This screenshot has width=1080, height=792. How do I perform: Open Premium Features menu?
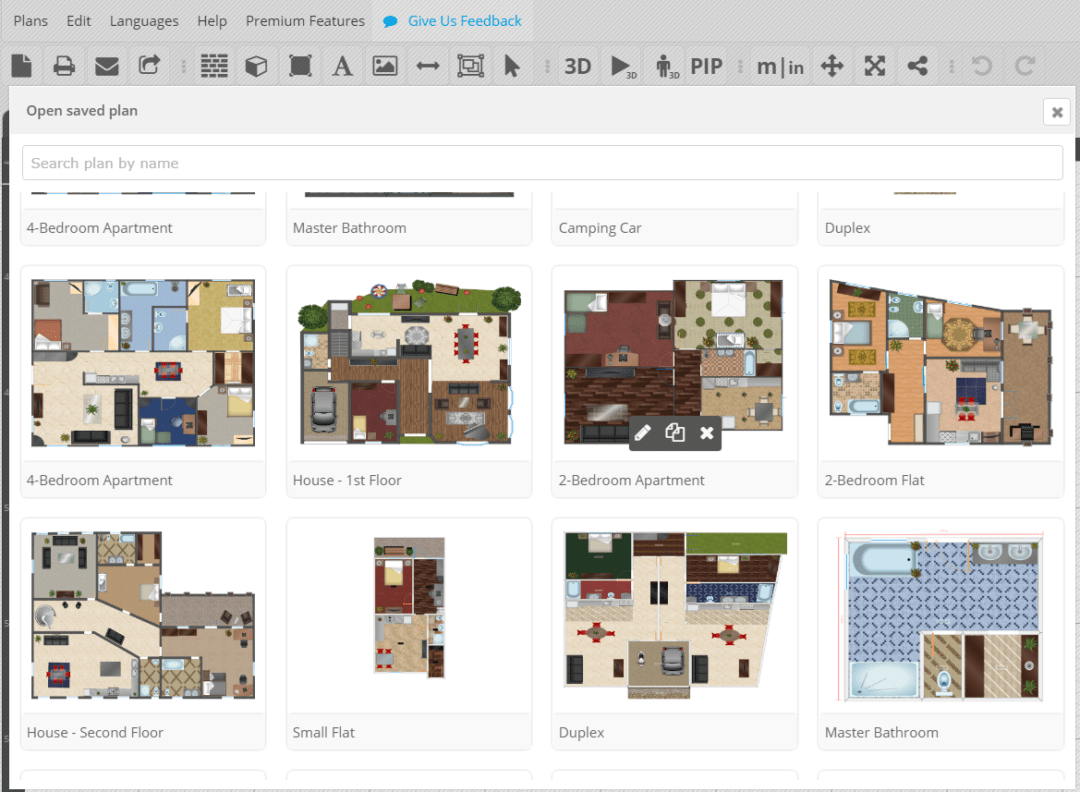point(305,21)
